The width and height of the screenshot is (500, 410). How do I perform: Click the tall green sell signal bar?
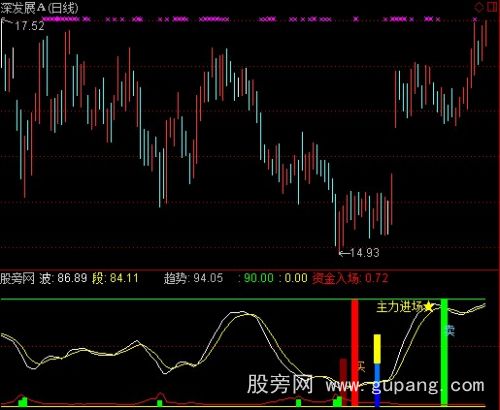pos(444,352)
